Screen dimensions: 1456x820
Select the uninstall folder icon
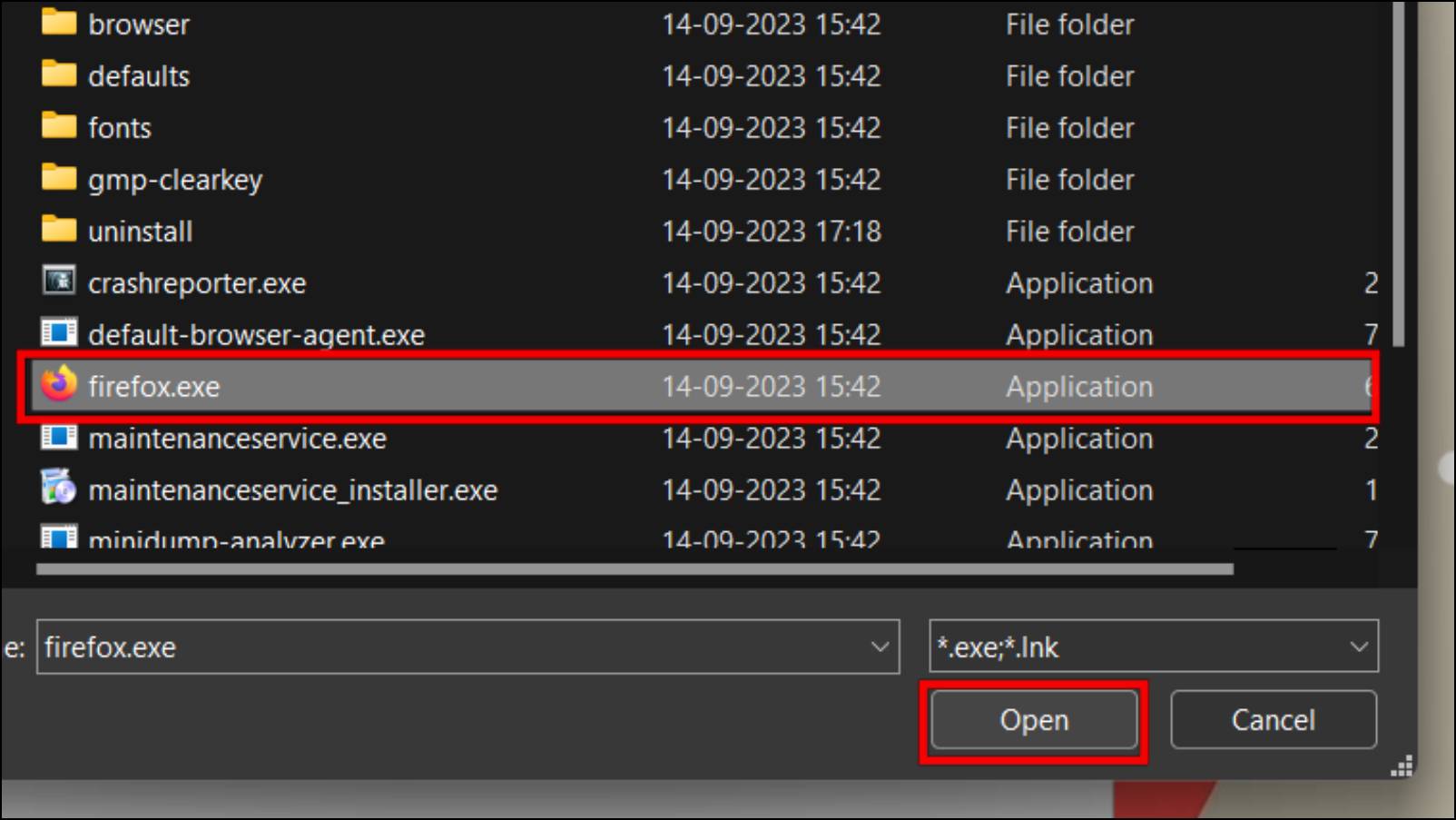click(x=59, y=229)
